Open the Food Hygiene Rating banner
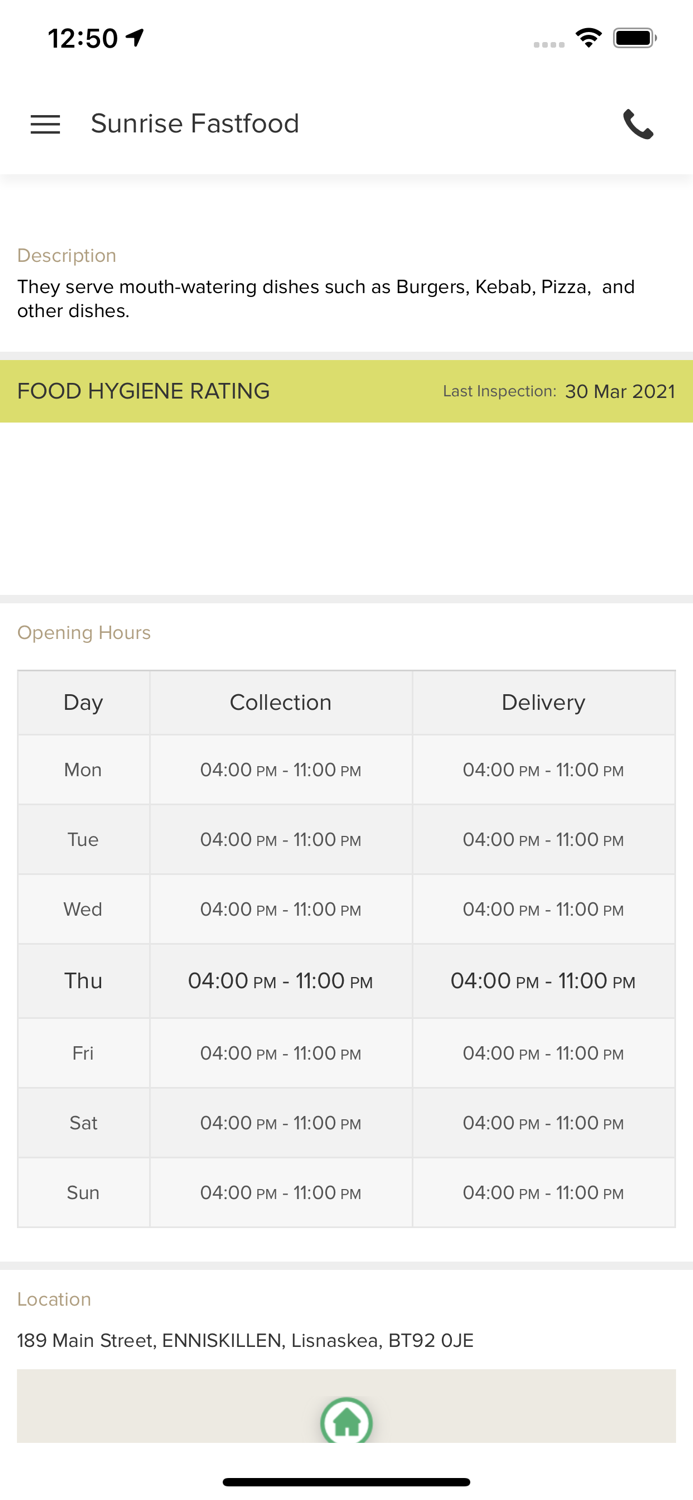Screen dimensions: 693x1500 [144, 391]
